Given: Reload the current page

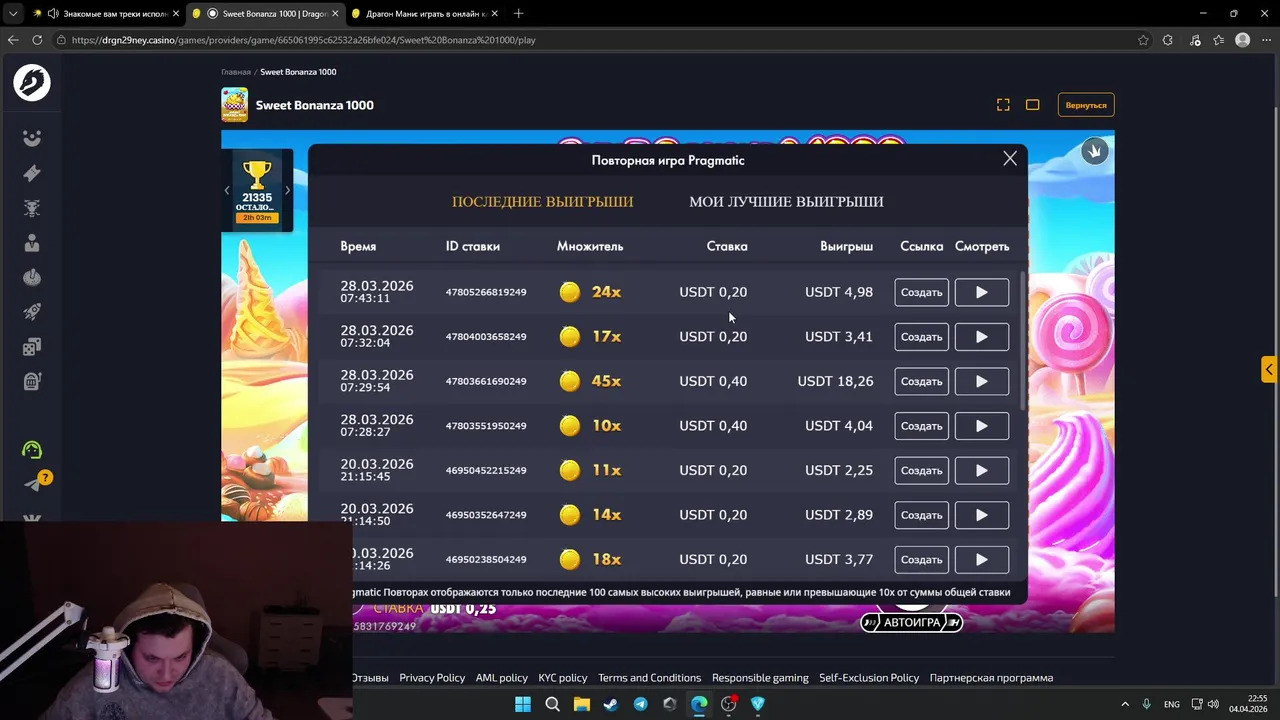Looking at the screenshot, I should coord(37,40).
